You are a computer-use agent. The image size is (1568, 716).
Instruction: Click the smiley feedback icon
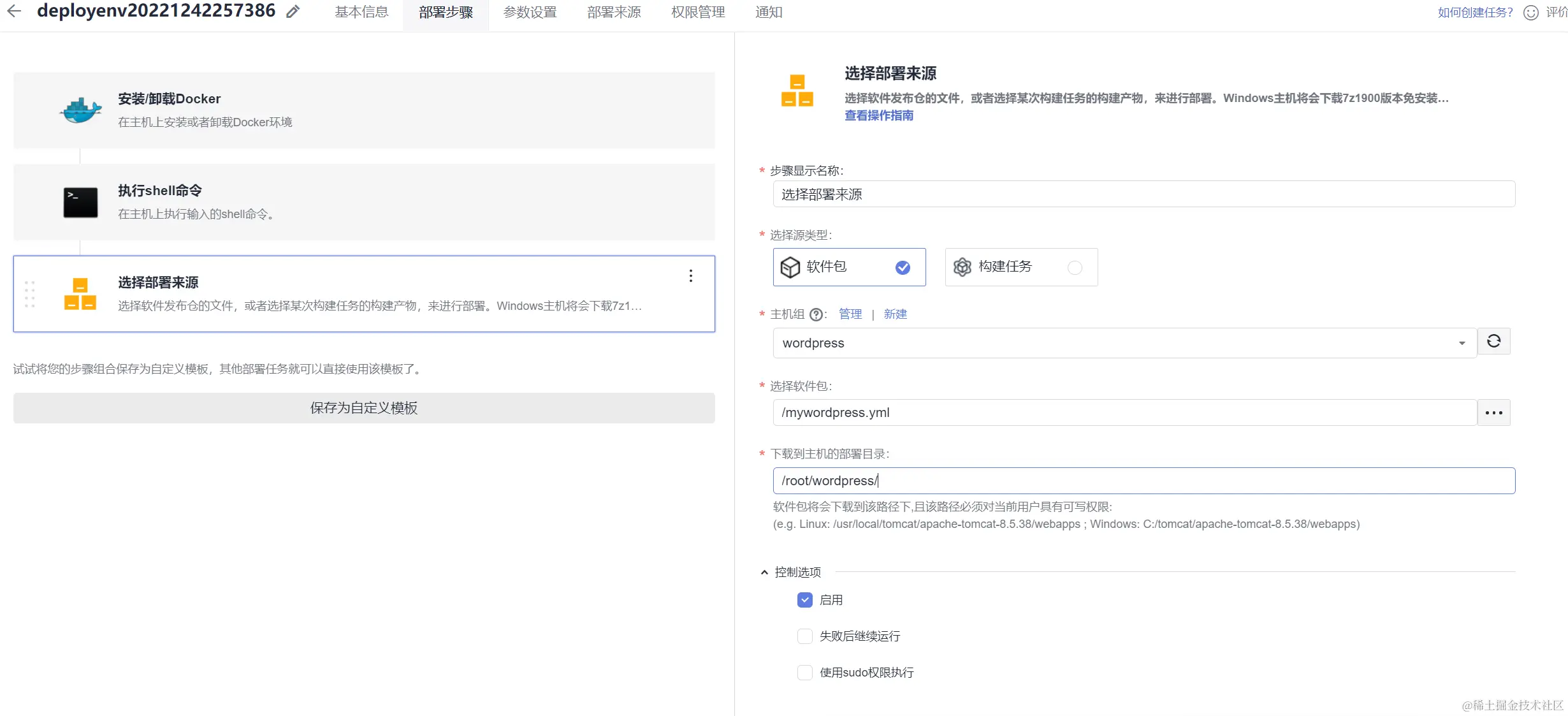coord(1530,12)
